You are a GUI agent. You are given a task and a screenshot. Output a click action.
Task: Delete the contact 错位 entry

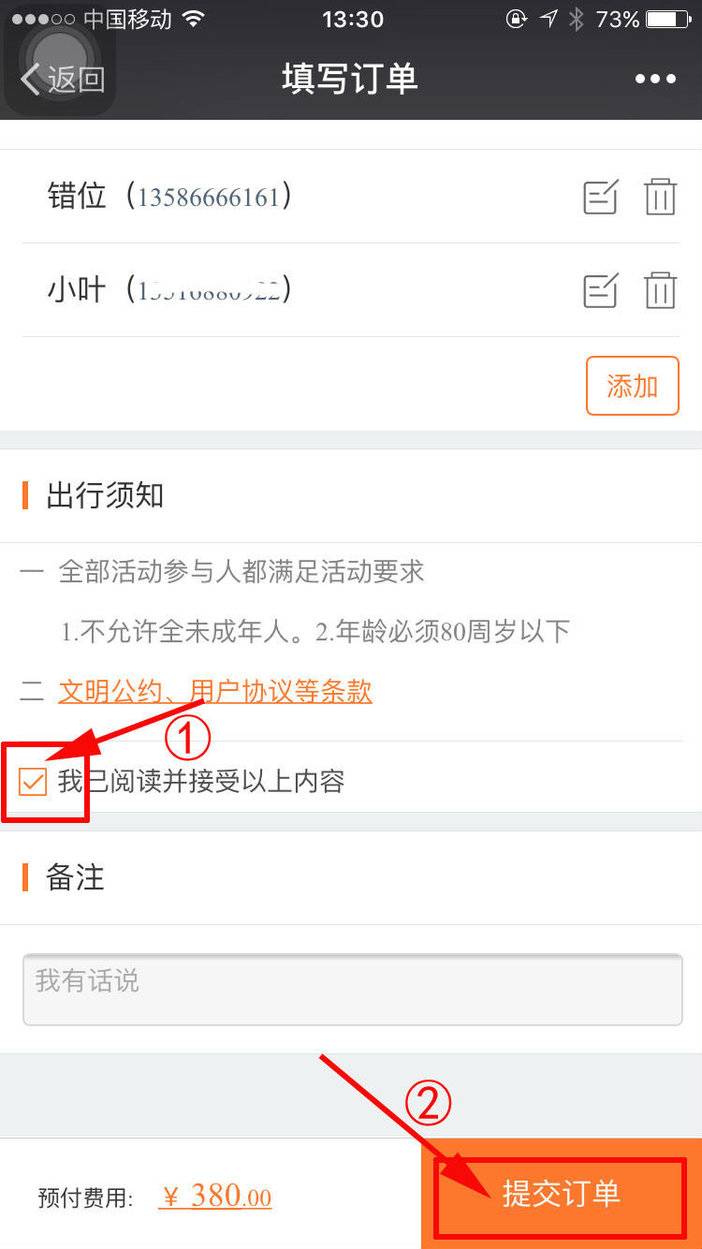click(660, 196)
